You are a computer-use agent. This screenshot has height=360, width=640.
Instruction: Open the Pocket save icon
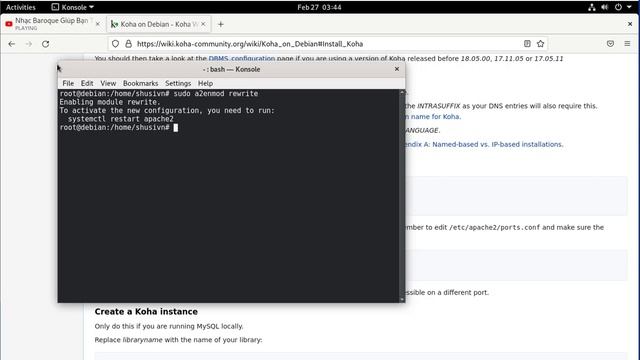(x=610, y=44)
